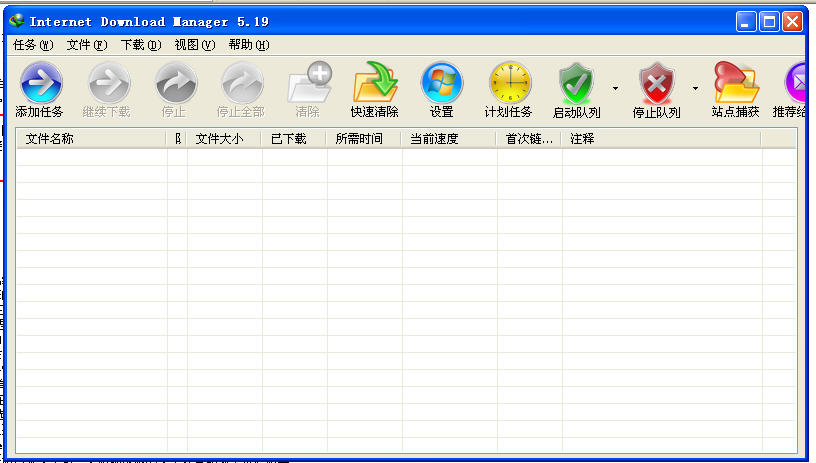816x463 pixels.
Task: Click the 快速清除 (Quick clear) folder icon
Action: point(375,83)
